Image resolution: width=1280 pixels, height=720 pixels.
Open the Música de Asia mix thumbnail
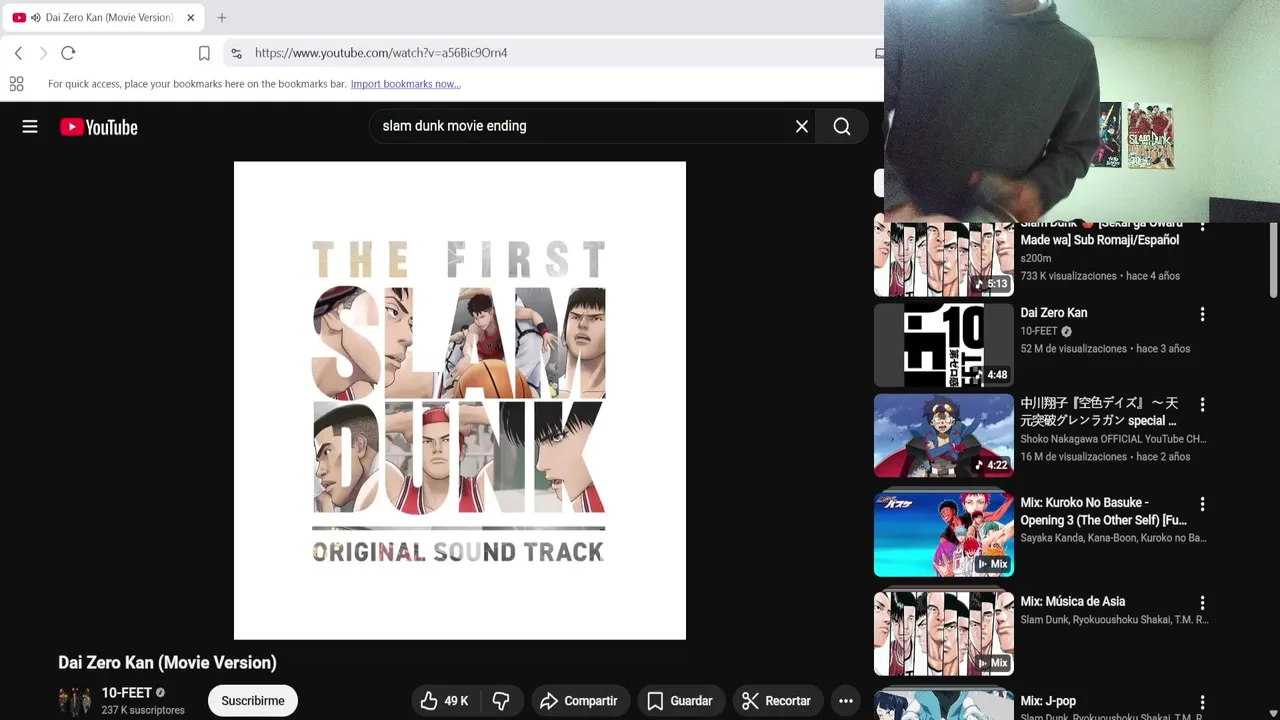pos(944,633)
